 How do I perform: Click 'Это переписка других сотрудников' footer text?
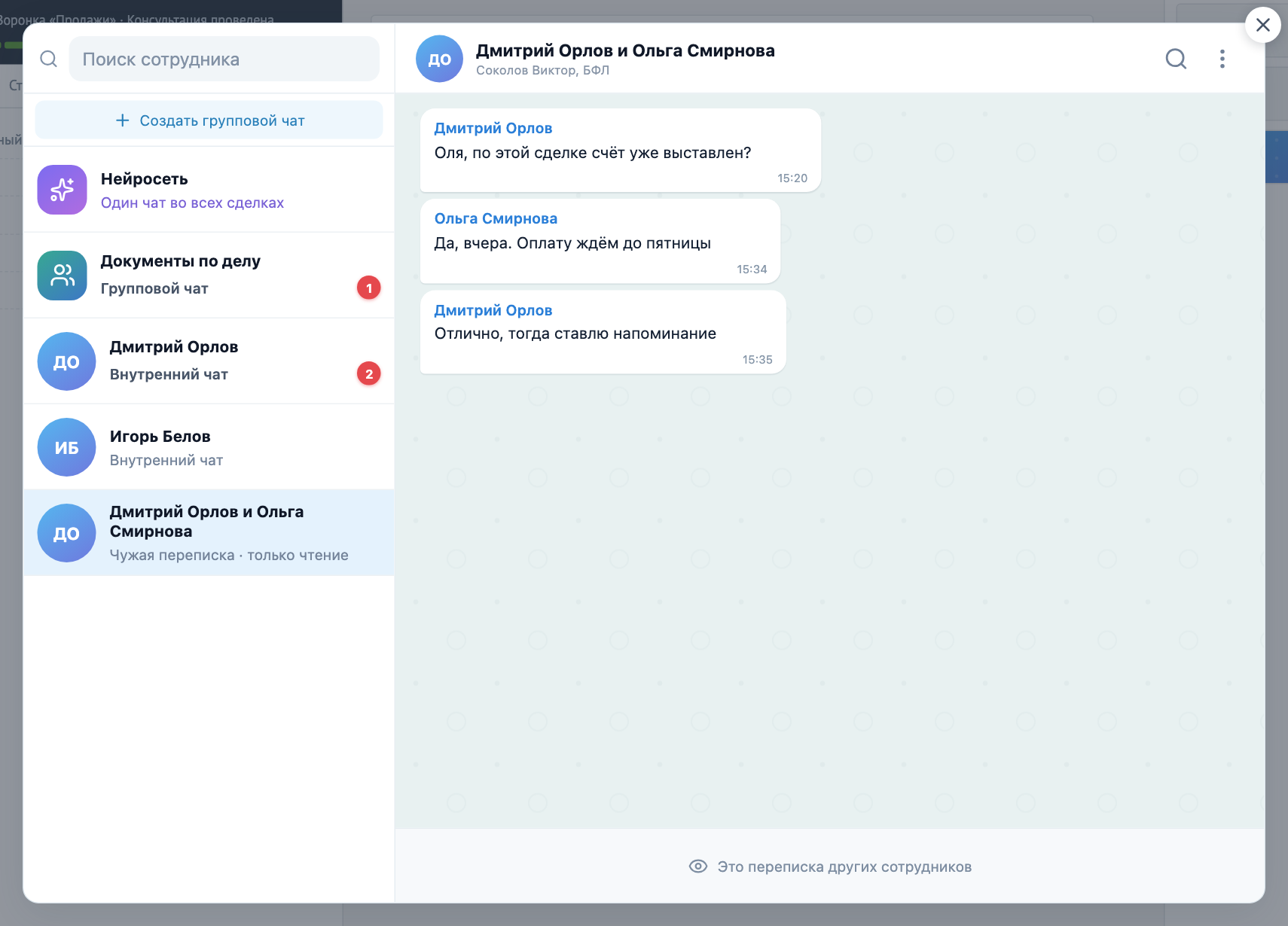844,867
